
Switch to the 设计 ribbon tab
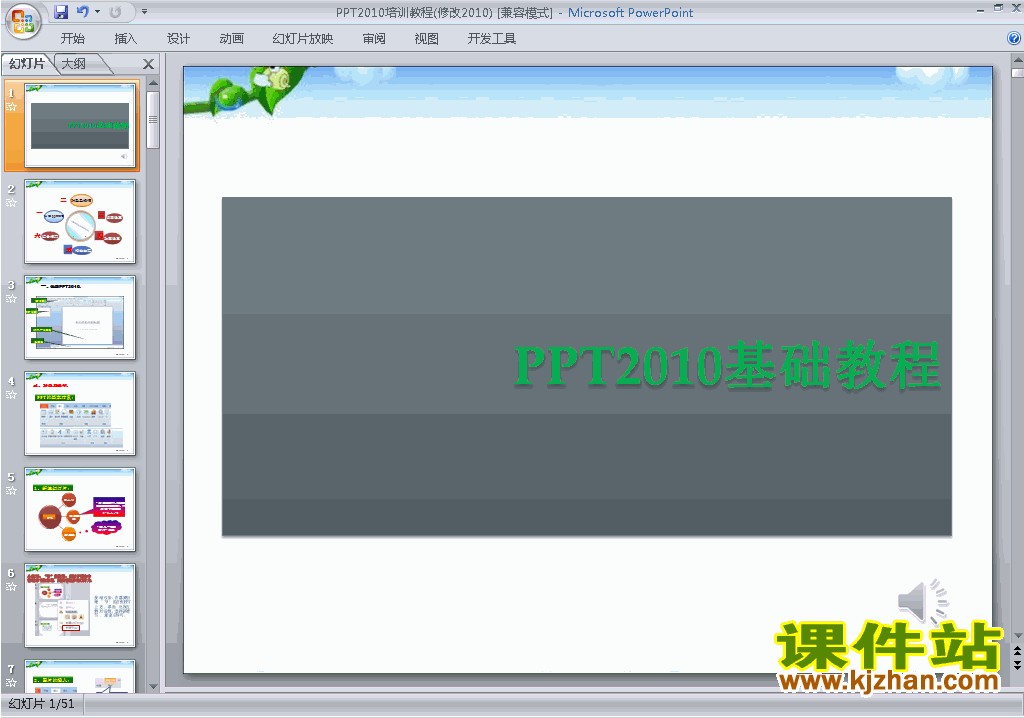[178, 39]
